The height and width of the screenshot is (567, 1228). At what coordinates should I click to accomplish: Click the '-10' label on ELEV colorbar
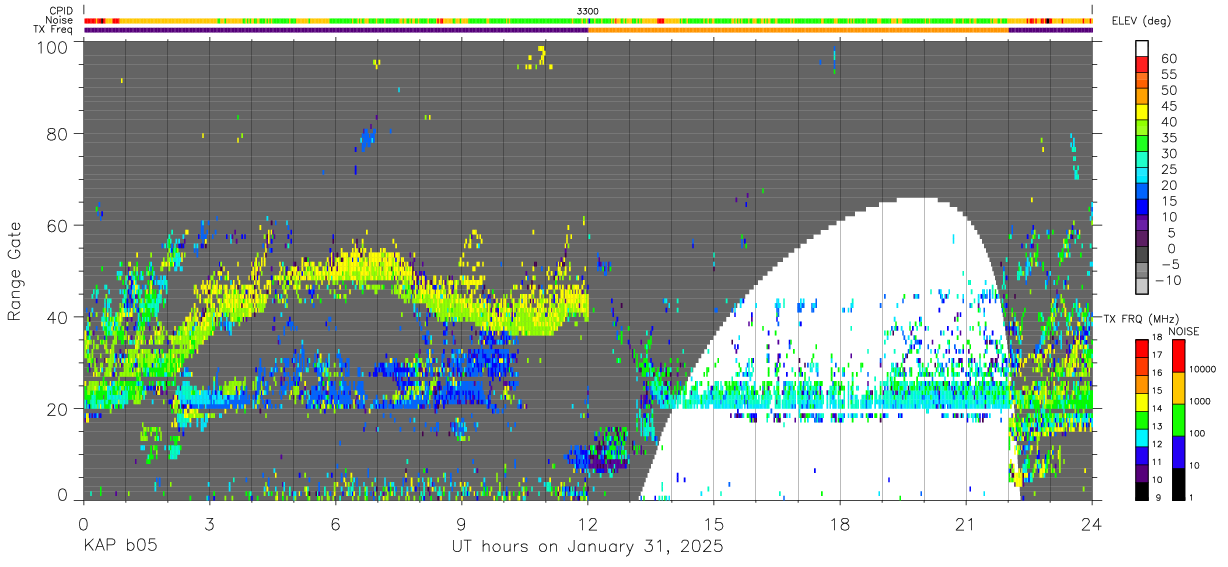1169,280
